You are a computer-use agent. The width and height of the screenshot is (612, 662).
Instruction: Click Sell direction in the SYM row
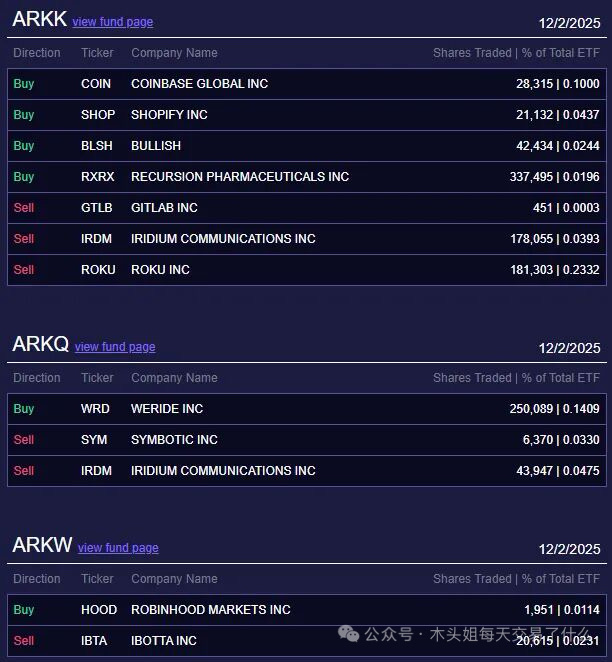pyautogui.click(x=24, y=440)
